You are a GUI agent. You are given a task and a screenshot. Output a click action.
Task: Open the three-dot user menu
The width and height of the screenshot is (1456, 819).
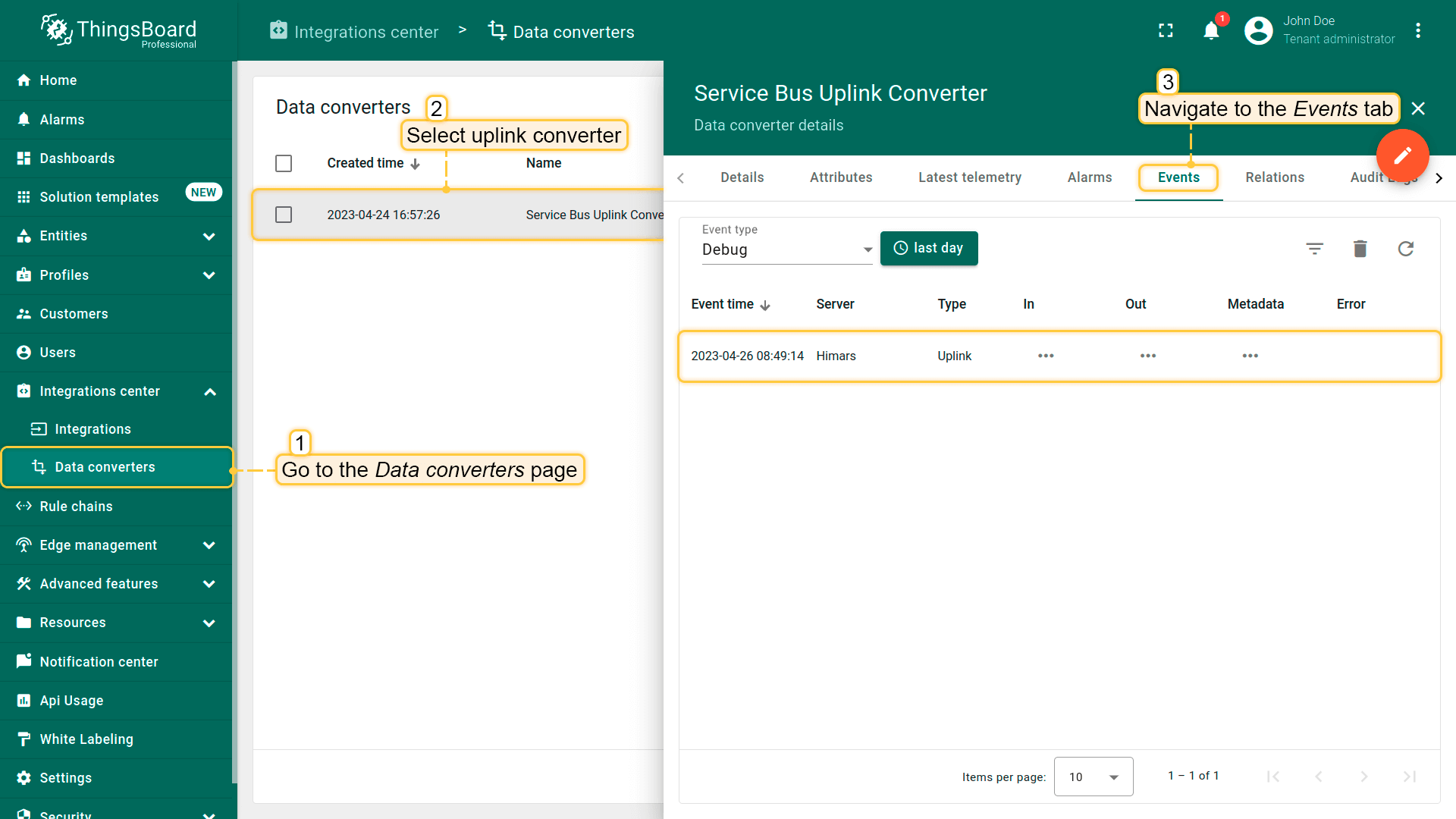pyautogui.click(x=1418, y=31)
